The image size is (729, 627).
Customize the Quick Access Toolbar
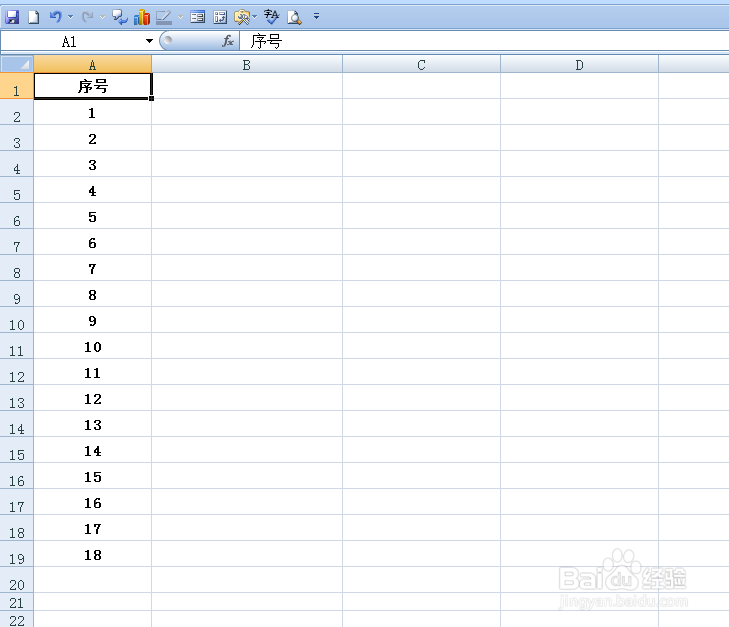click(x=317, y=17)
